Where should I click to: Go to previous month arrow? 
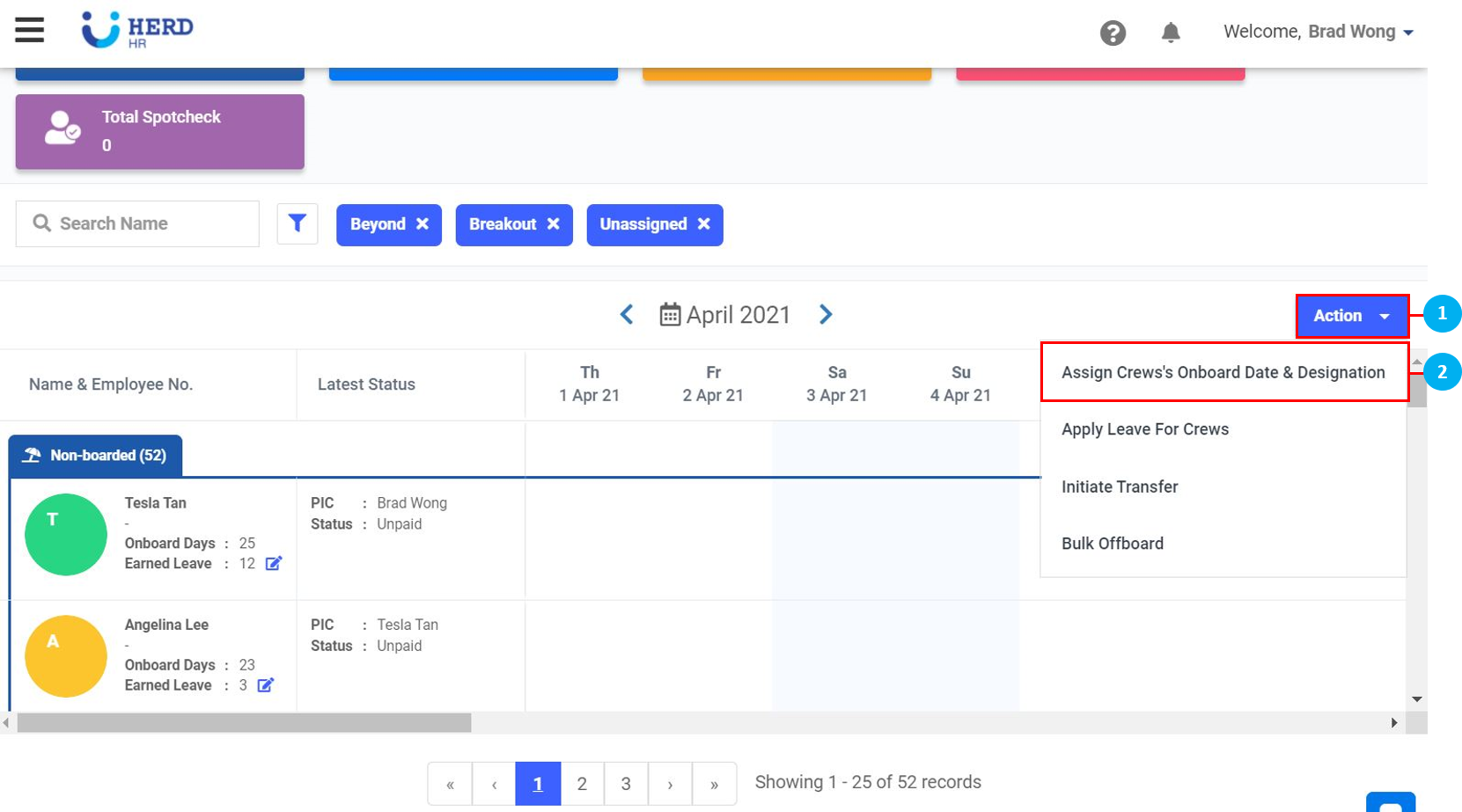627,315
